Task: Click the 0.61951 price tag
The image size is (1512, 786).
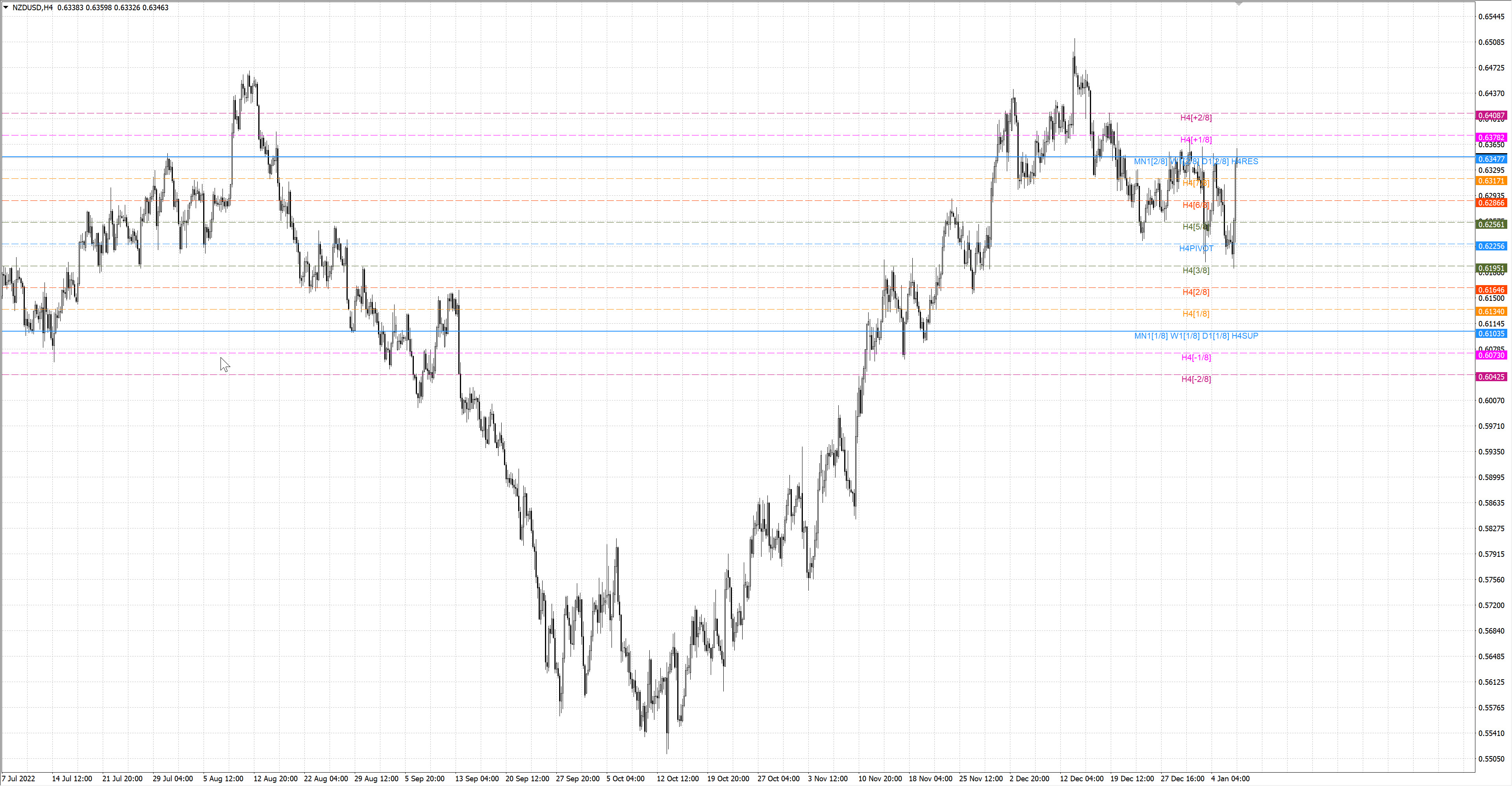Action: pos(1491,268)
